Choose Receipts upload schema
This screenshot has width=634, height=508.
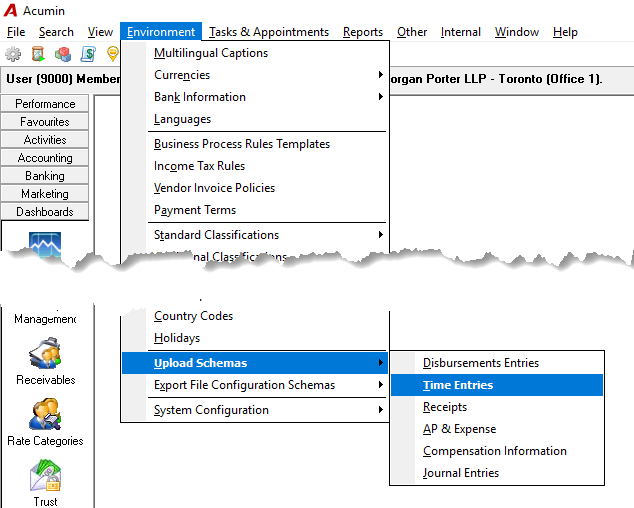click(497, 407)
